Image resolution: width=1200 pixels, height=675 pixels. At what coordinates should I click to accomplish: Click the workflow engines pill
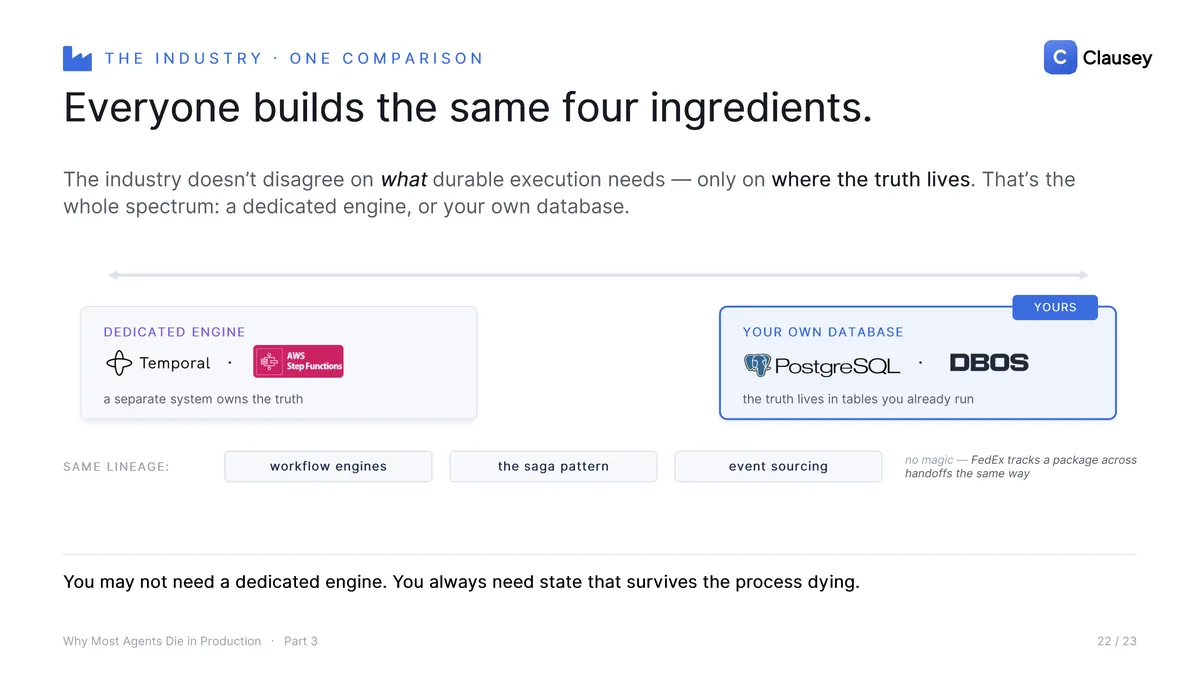(328, 466)
